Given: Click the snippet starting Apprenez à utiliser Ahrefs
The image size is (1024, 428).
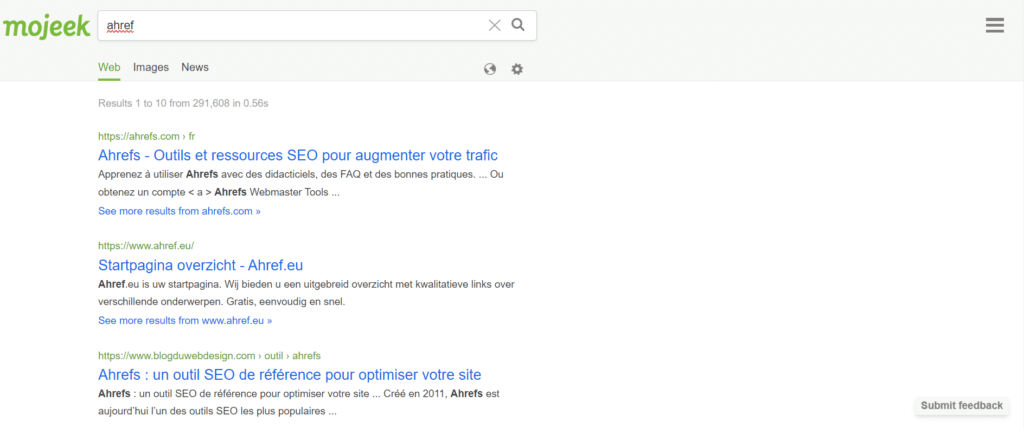Looking at the screenshot, I should point(301,184).
